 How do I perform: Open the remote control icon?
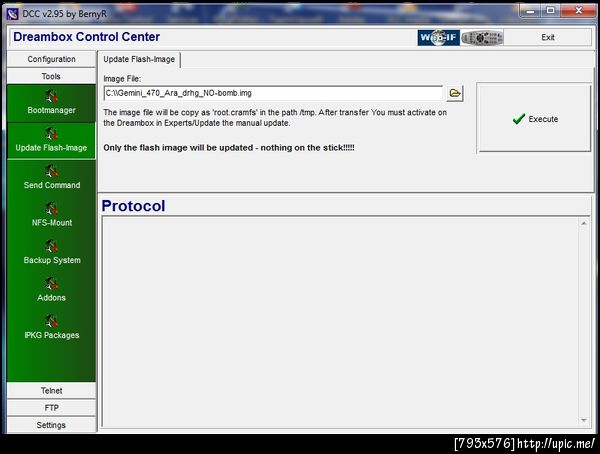click(482, 38)
